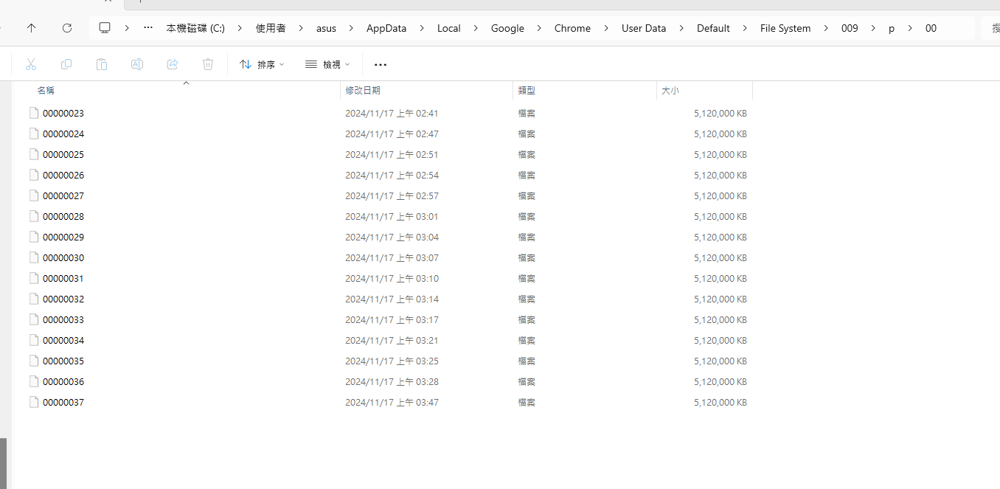Refresh the current folder view
The width and height of the screenshot is (1000, 489).
click(x=67, y=28)
